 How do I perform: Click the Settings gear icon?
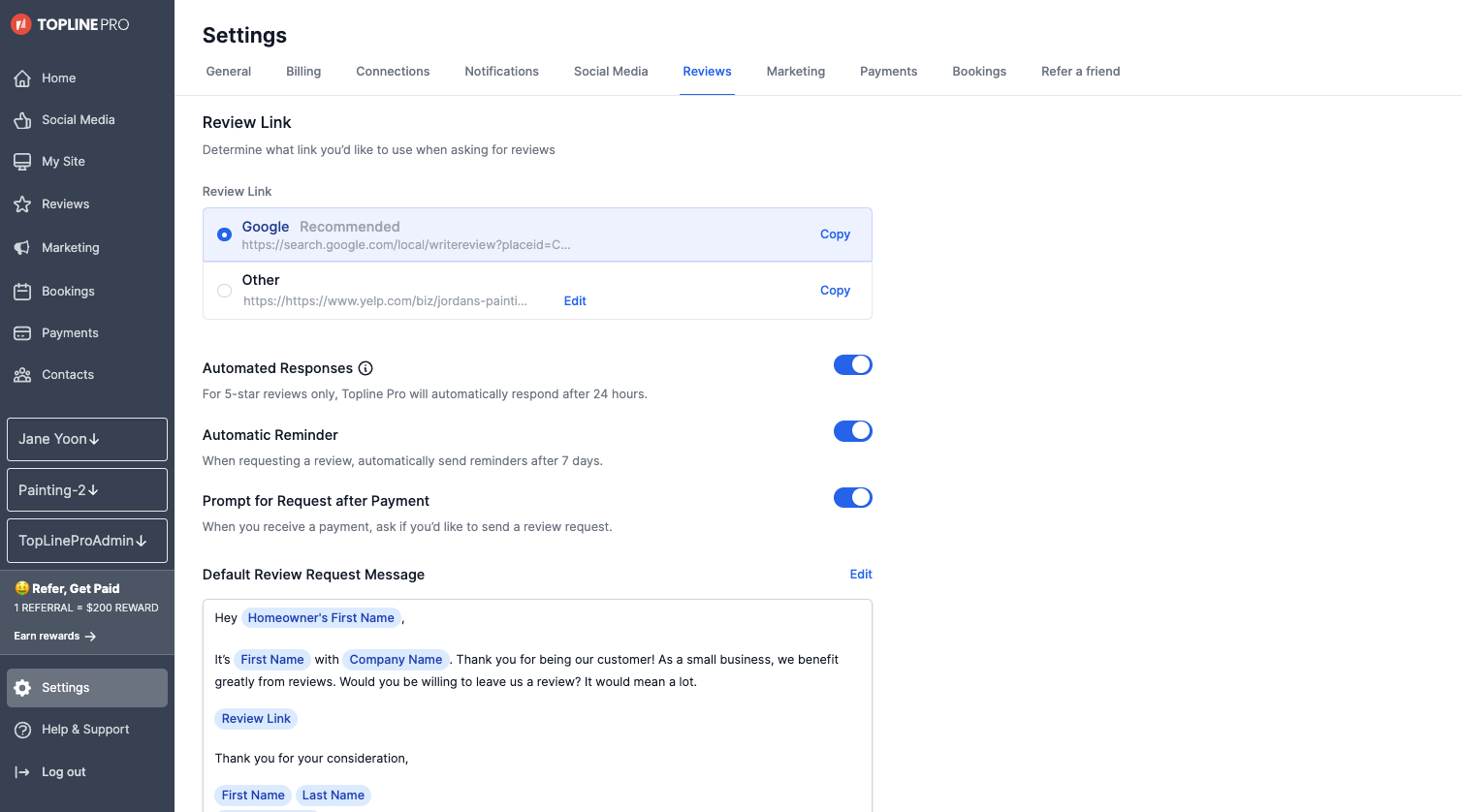tap(22, 688)
